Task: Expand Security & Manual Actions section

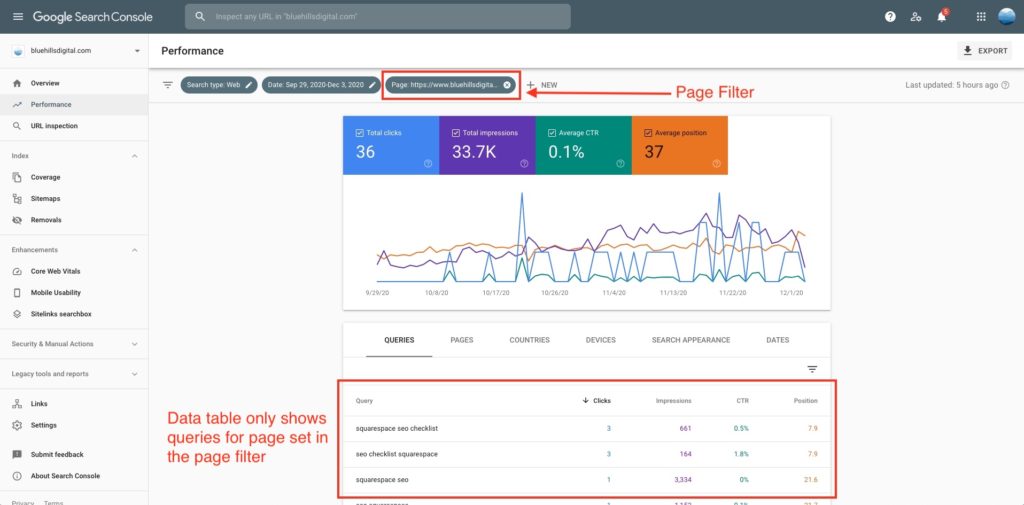Action: [135, 344]
